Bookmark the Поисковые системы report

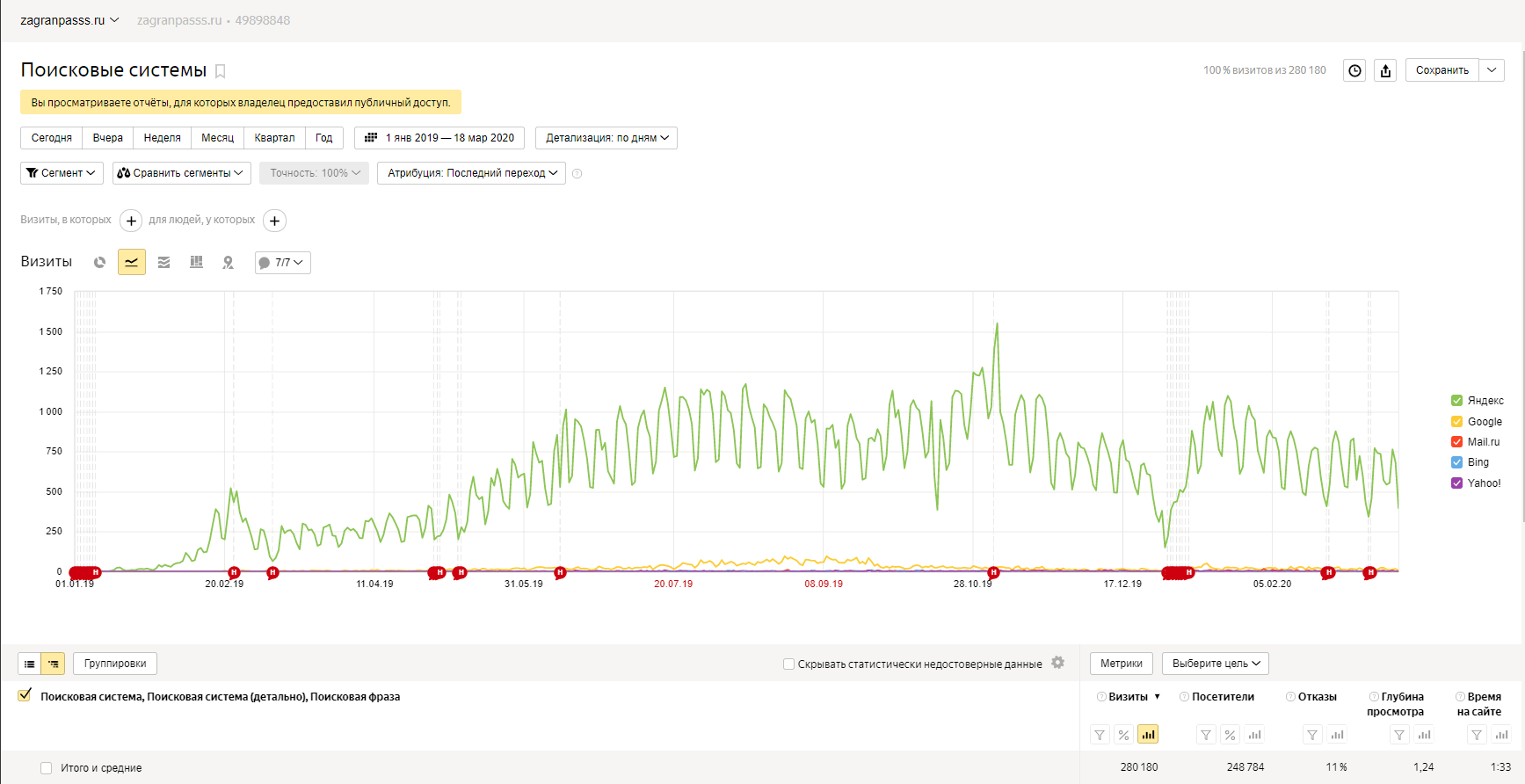tap(221, 71)
